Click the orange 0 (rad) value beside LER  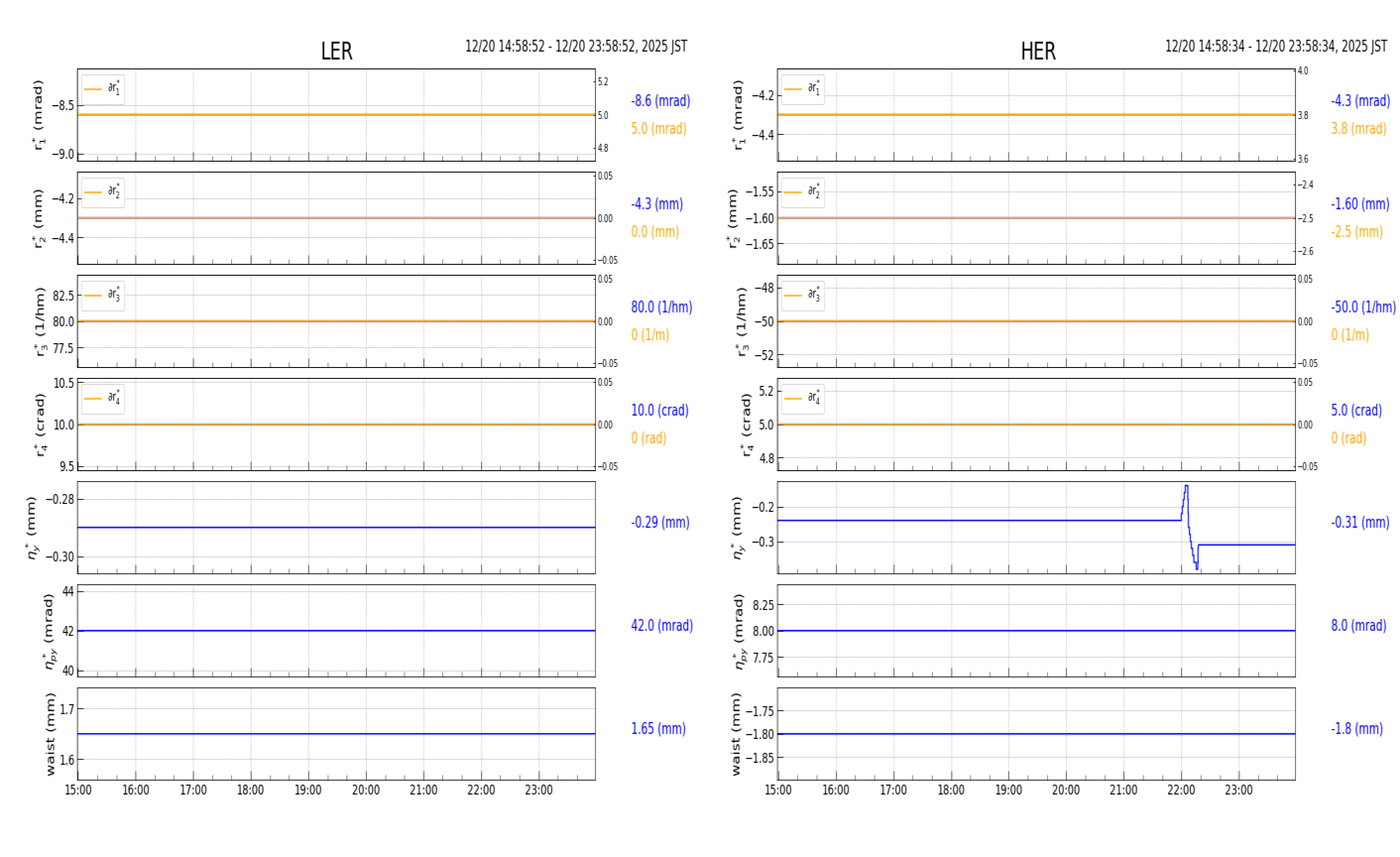[648, 438]
